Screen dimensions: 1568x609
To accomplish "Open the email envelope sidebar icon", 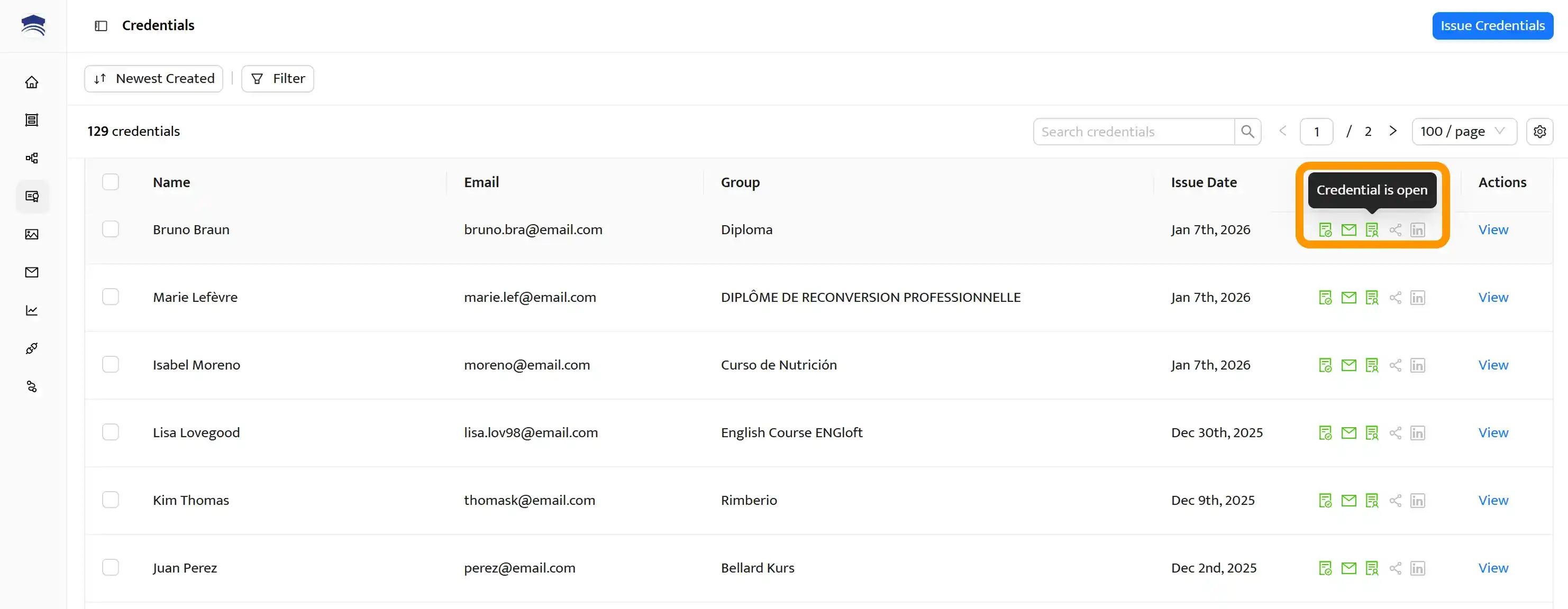I will pos(32,273).
